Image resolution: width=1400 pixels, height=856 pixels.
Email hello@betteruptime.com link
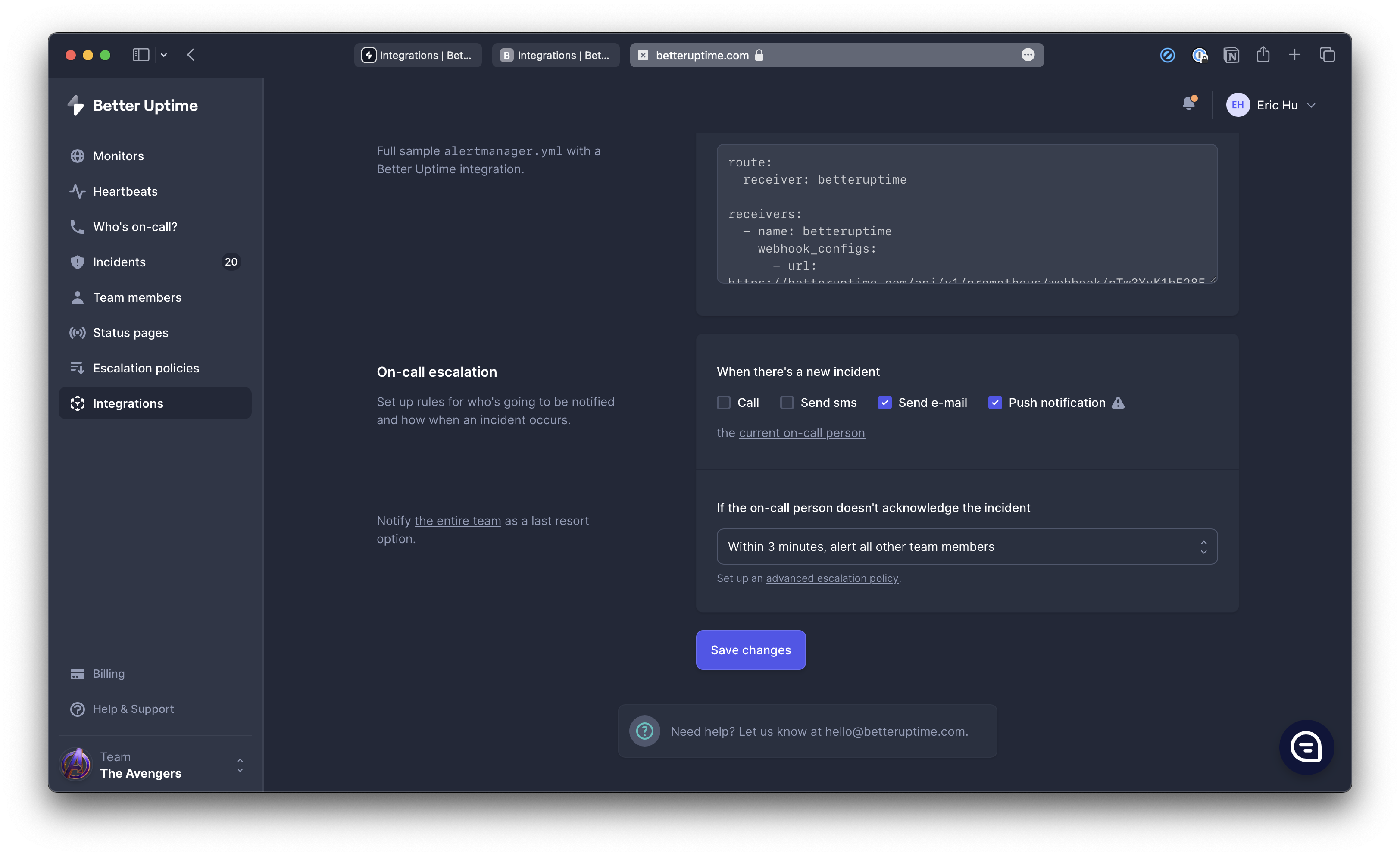pyautogui.click(x=895, y=731)
